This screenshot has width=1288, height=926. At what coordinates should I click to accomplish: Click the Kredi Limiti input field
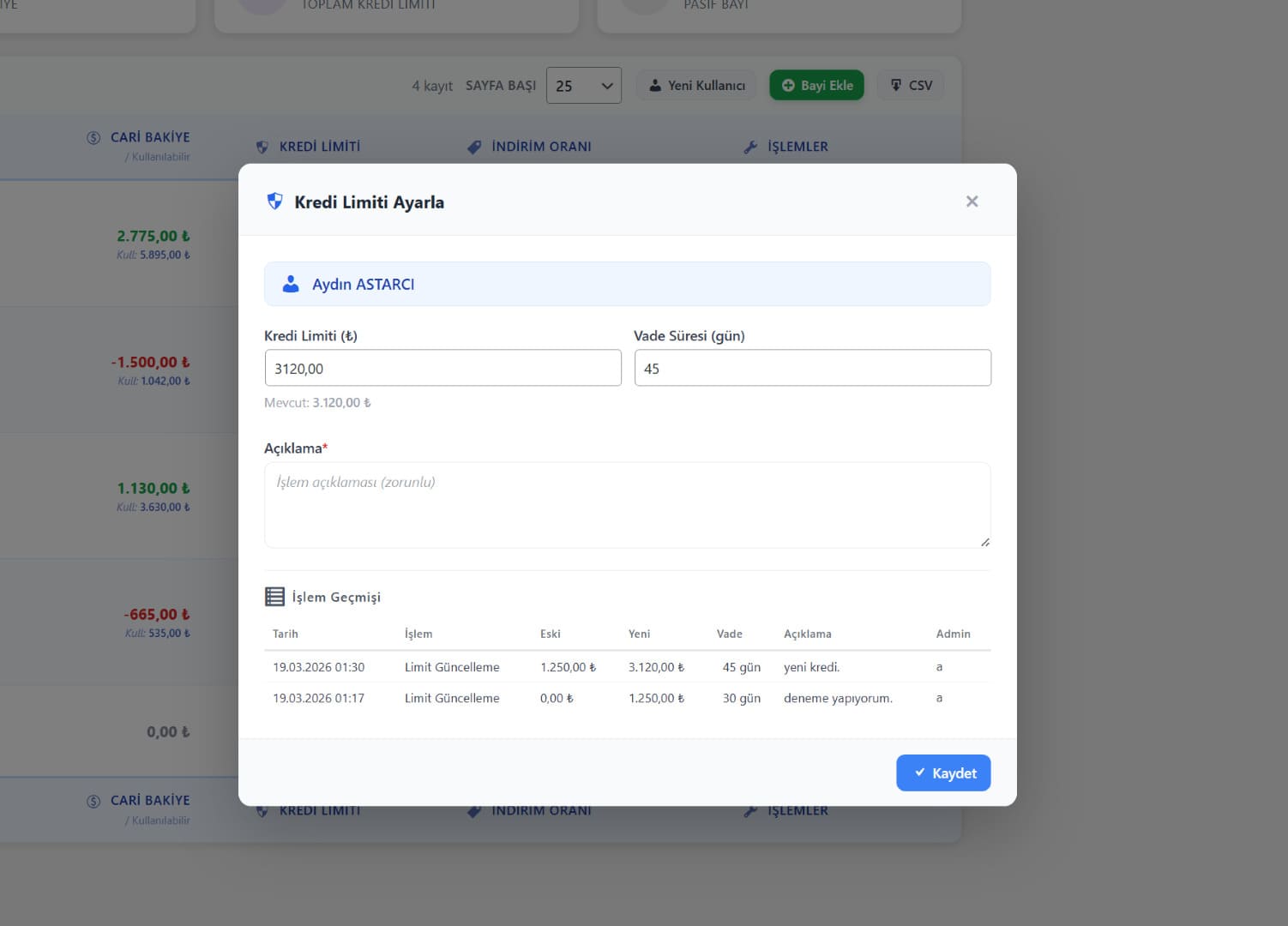click(x=442, y=368)
